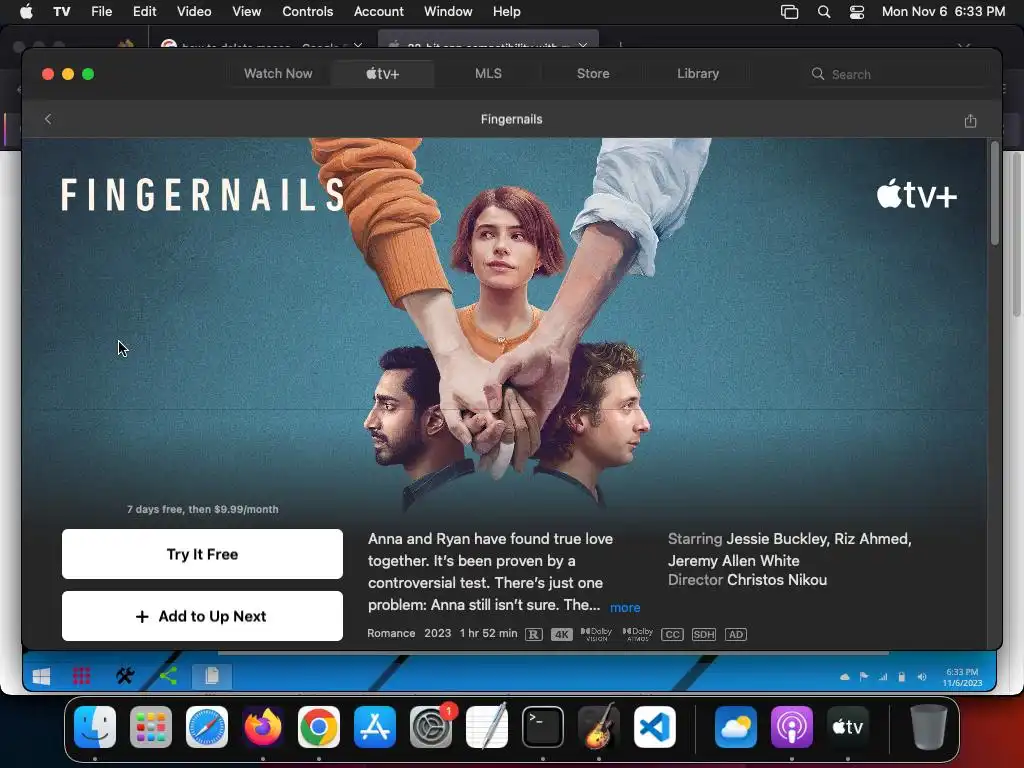
Task: Open App Store in the Dock
Action: tap(375, 727)
